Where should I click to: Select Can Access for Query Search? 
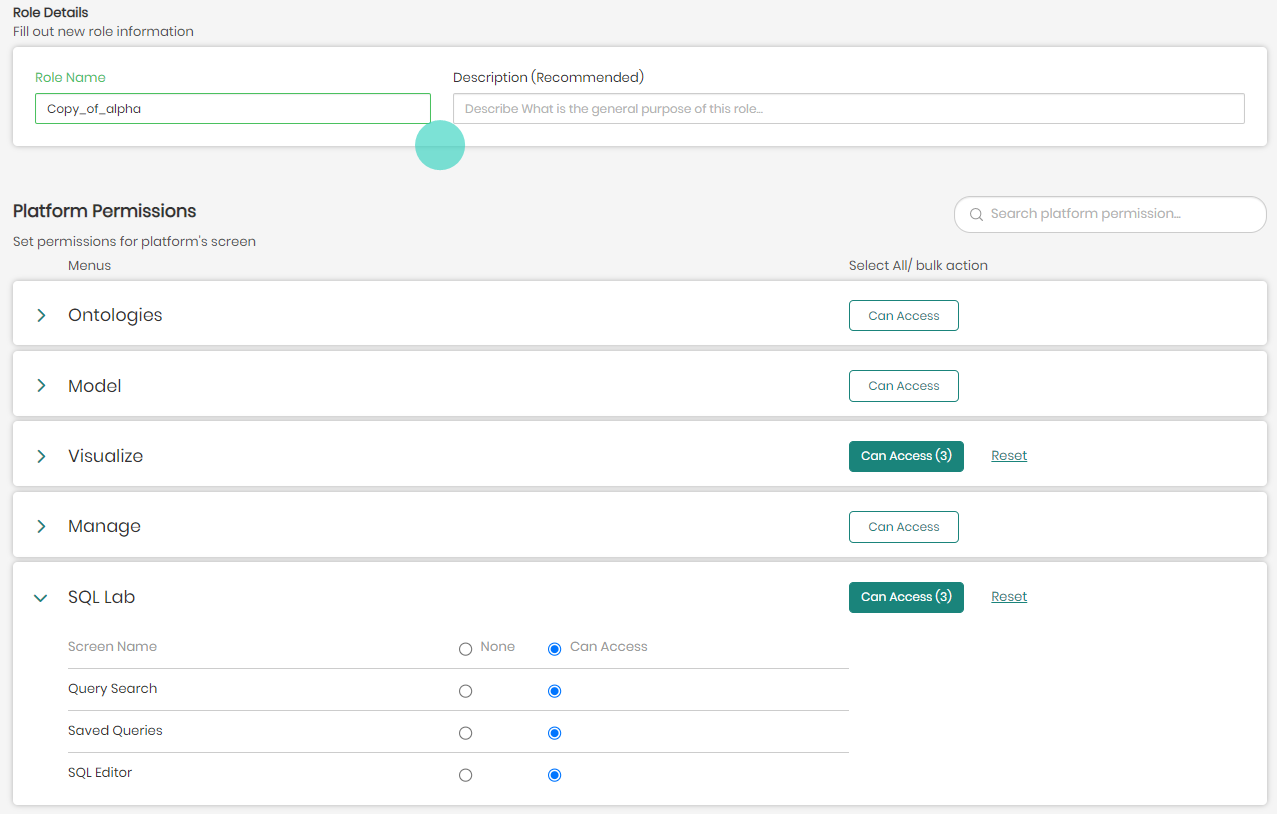[x=554, y=690]
